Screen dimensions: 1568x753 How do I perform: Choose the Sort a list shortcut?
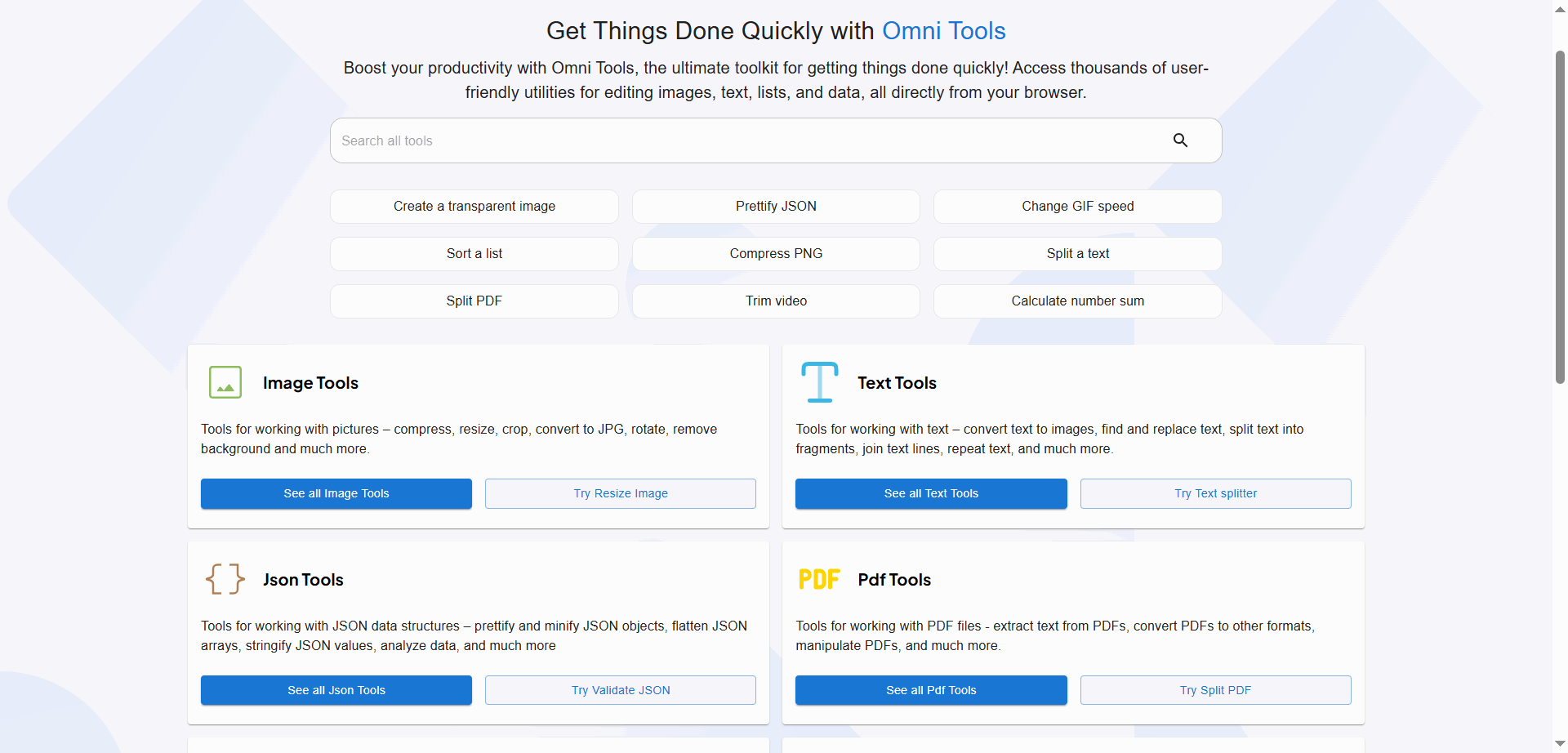pos(474,254)
